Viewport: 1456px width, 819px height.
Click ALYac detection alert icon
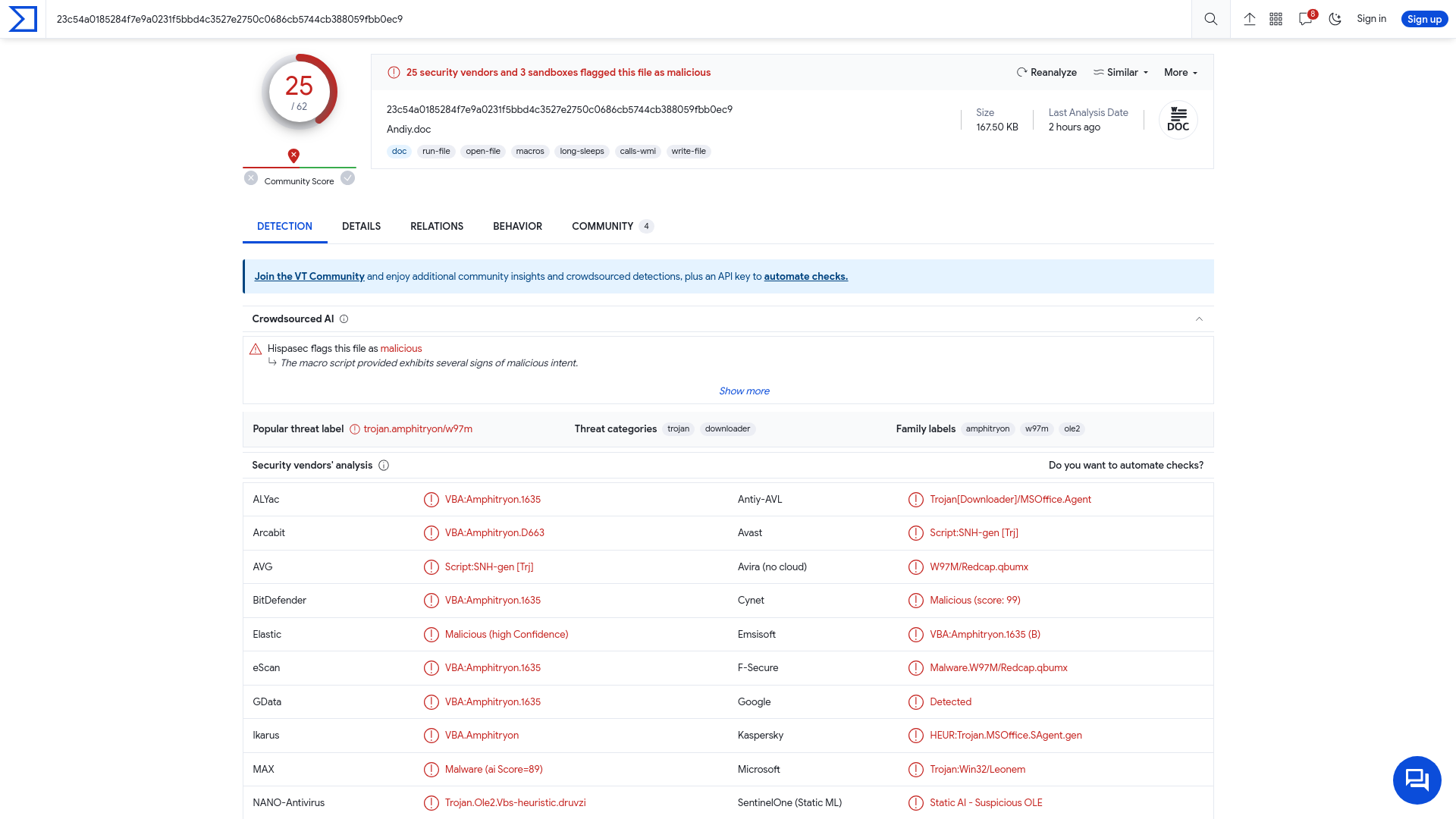coord(431,500)
